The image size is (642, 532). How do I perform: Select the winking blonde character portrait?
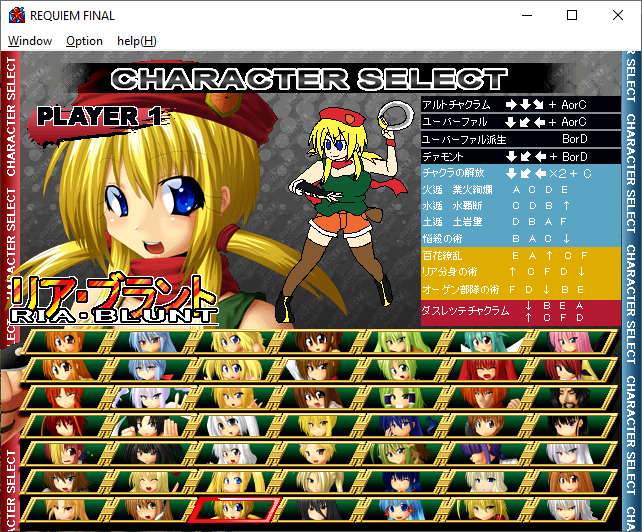click(151, 481)
